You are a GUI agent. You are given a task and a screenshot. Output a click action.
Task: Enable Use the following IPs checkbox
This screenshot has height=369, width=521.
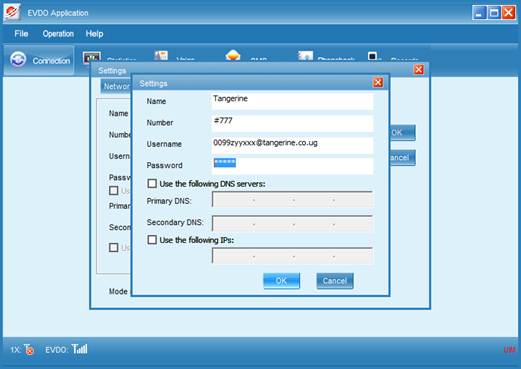click(152, 240)
